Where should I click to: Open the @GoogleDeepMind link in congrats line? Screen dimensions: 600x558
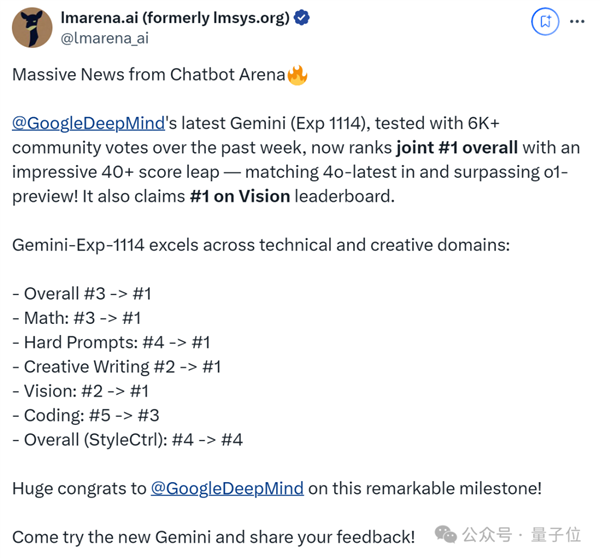pyautogui.click(x=227, y=488)
